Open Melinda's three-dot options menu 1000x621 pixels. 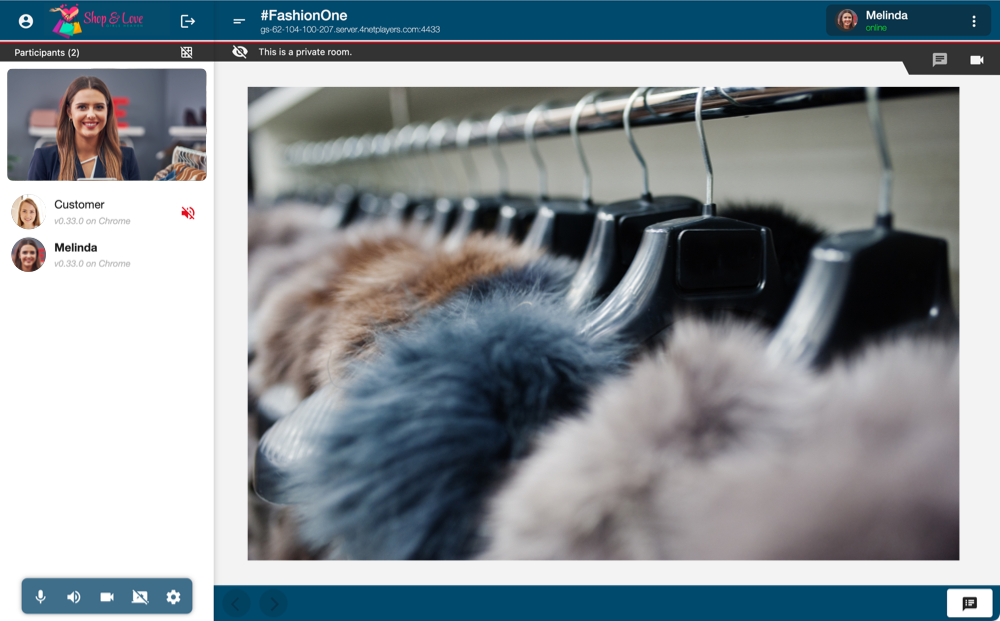974,21
